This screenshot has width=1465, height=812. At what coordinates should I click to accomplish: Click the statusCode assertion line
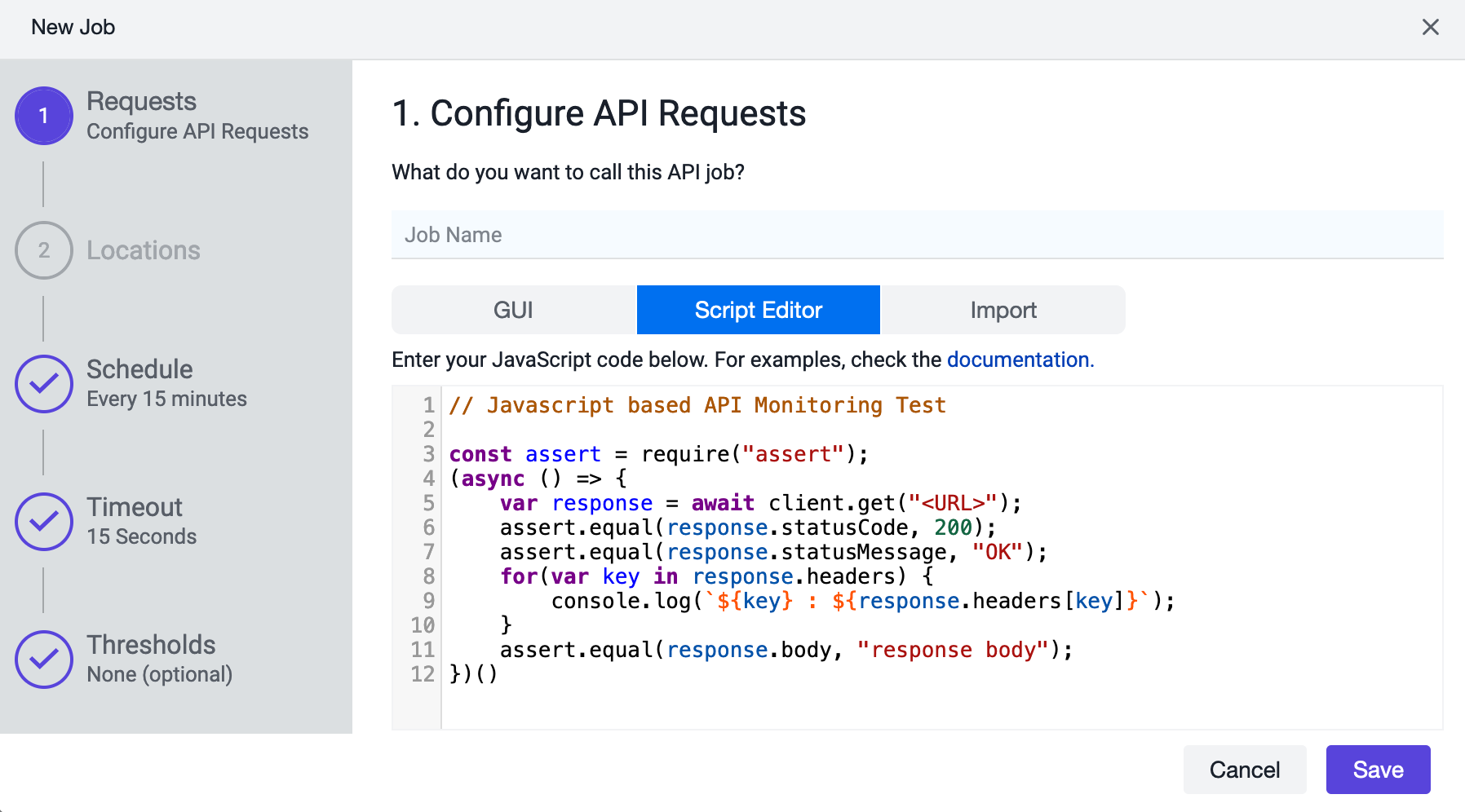coord(748,527)
